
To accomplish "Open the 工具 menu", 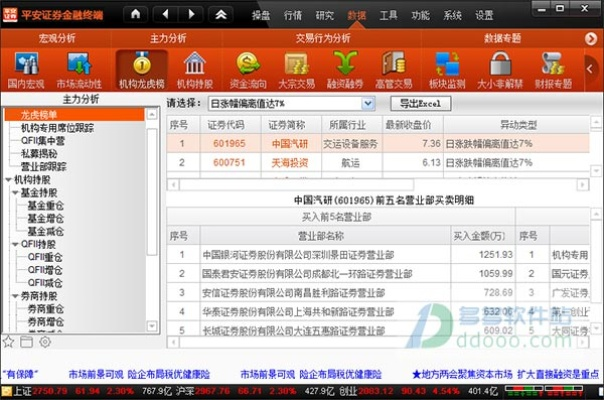I will 388,15.
